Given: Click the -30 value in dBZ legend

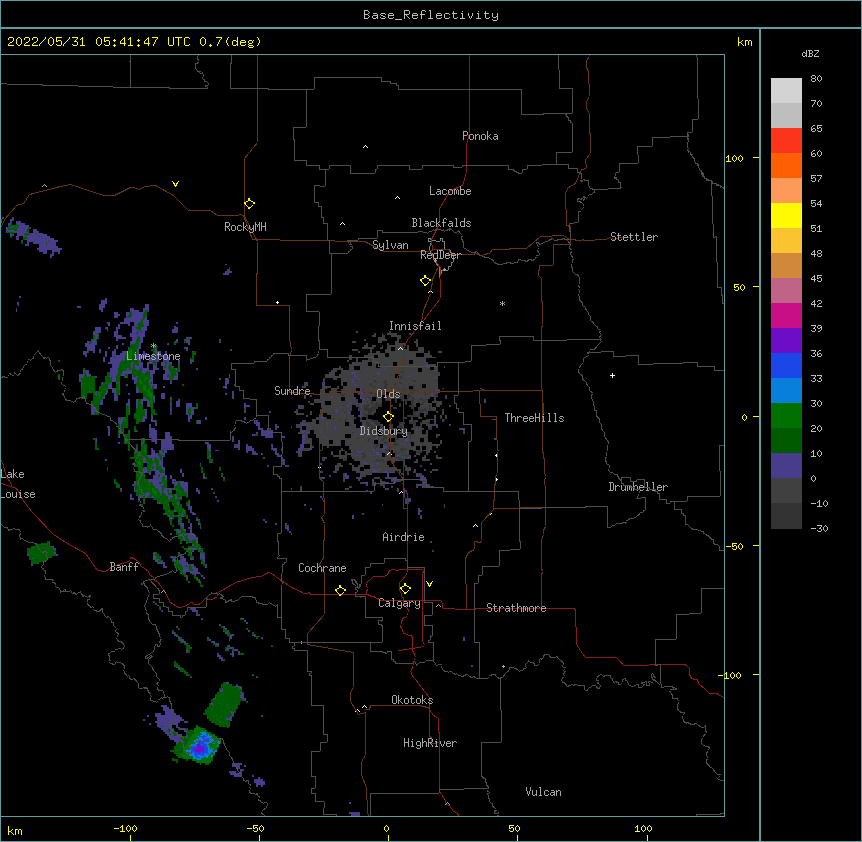Looking at the screenshot, I should pos(819,528).
